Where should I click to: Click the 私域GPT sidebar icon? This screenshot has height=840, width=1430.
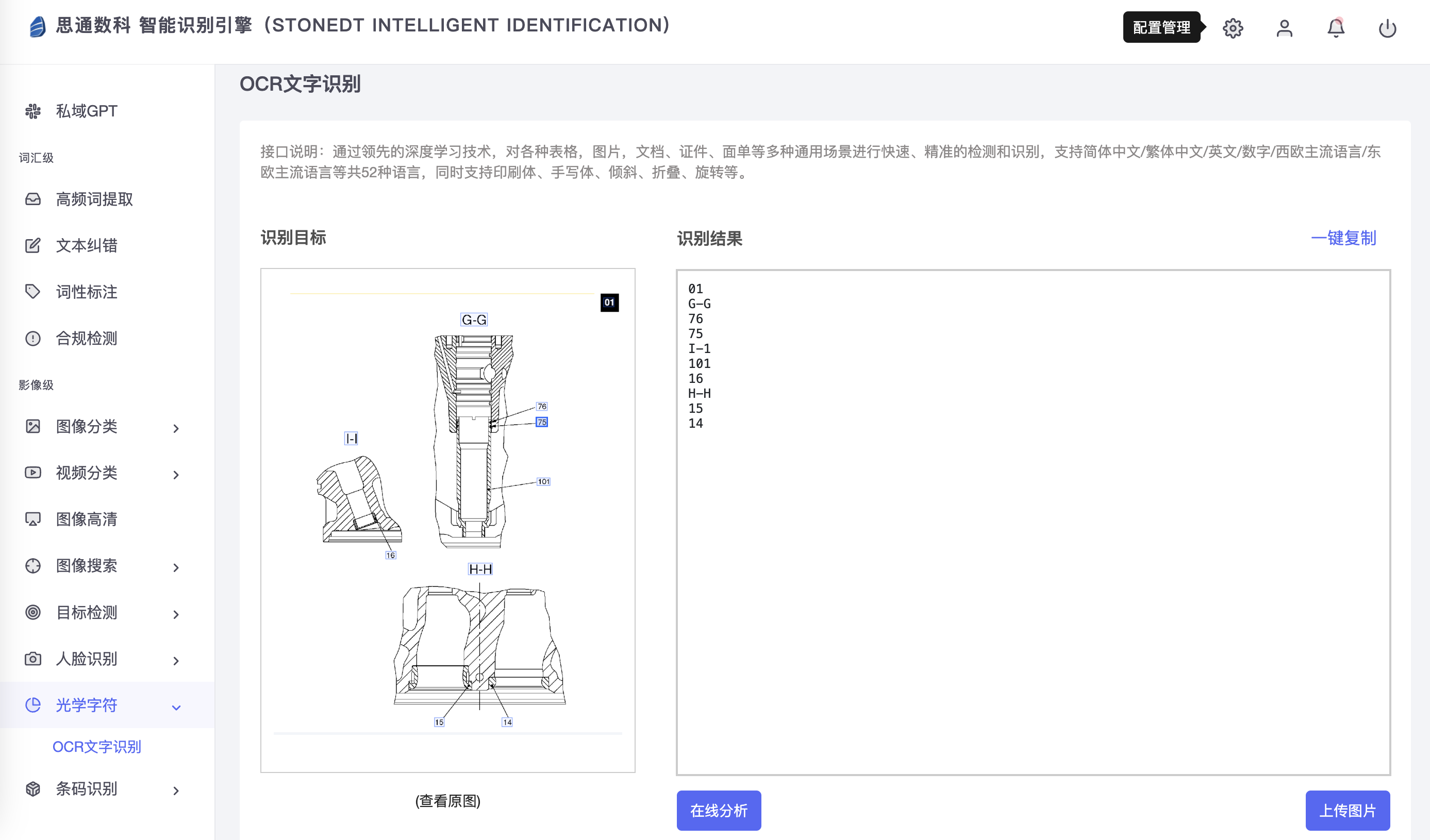point(33,111)
